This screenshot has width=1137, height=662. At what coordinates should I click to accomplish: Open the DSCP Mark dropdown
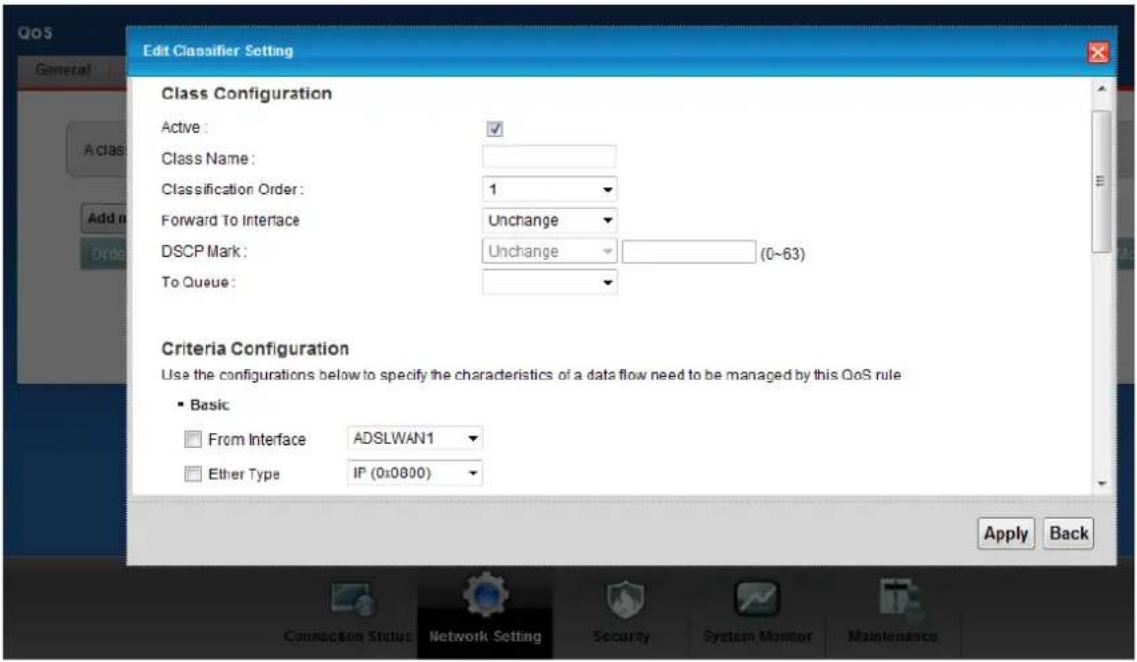coord(550,252)
